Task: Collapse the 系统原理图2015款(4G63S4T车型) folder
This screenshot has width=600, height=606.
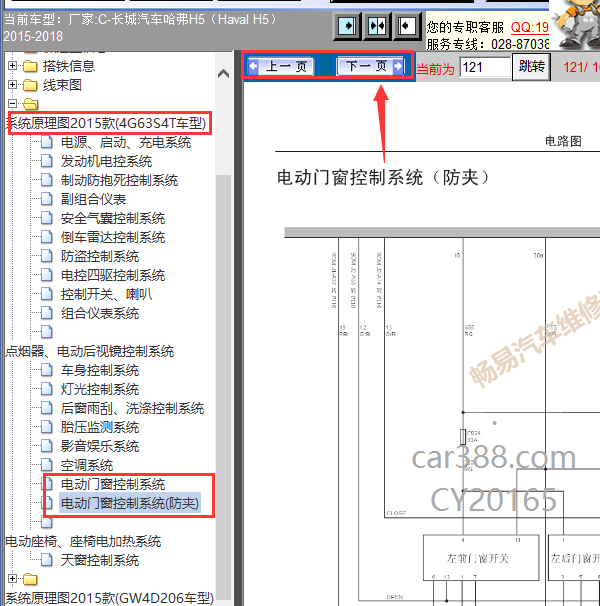Action: (x=12, y=103)
